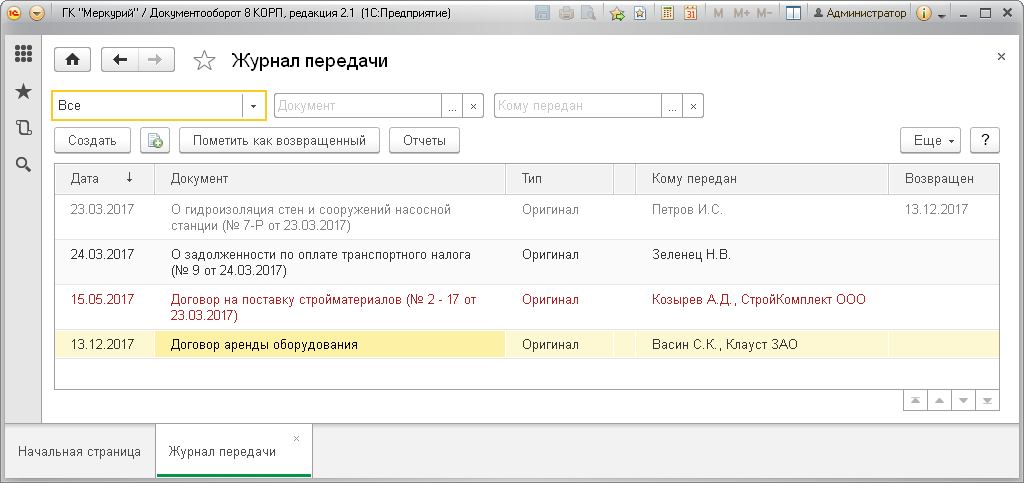Open selection dialog for Документ filter
This screenshot has width=1024, height=483.
click(x=452, y=106)
